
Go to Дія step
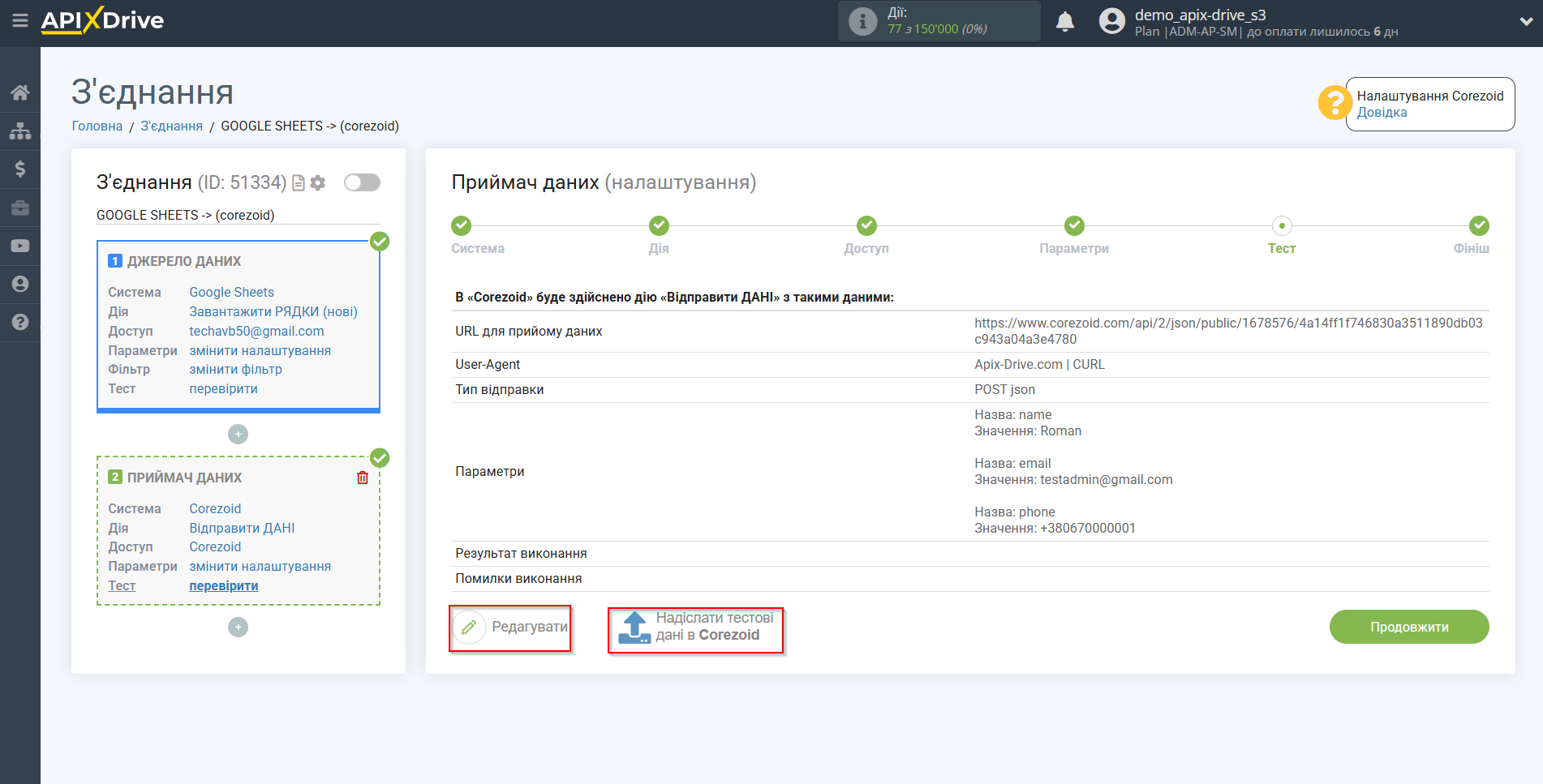tap(659, 225)
